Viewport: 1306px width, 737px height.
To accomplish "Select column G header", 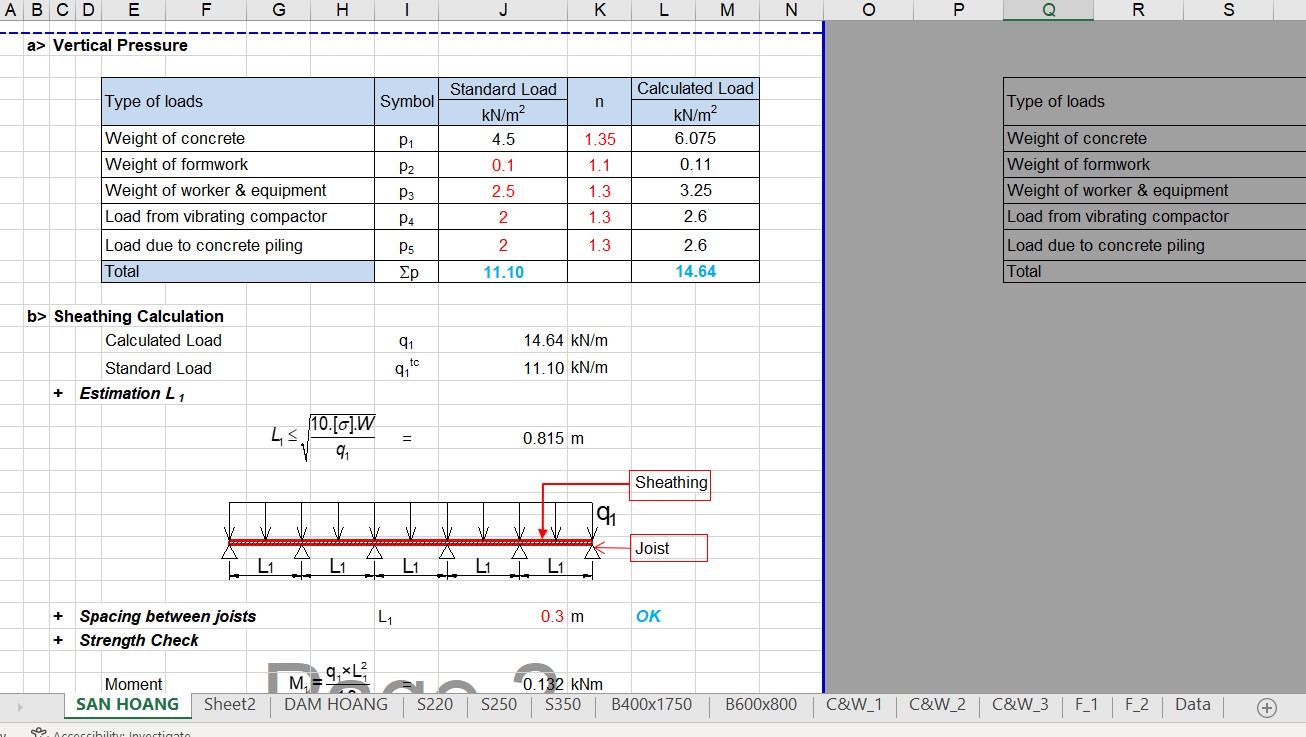I will coord(278,10).
